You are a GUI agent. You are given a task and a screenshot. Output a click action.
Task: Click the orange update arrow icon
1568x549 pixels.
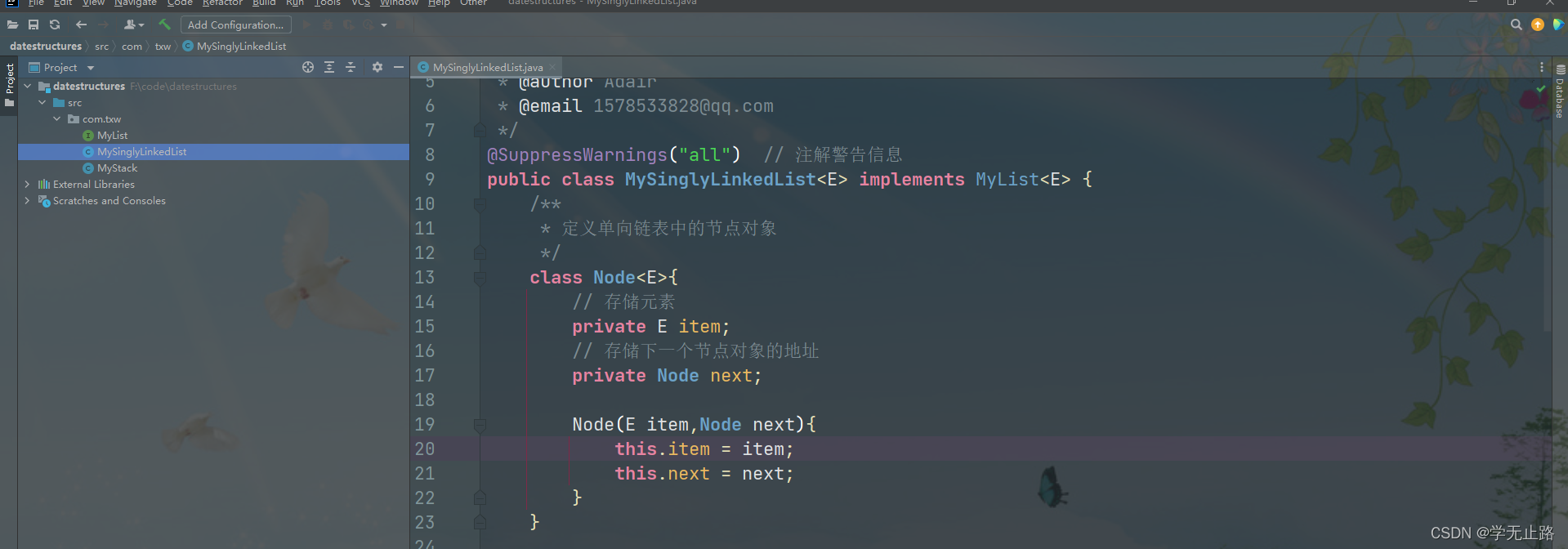[x=1538, y=25]
